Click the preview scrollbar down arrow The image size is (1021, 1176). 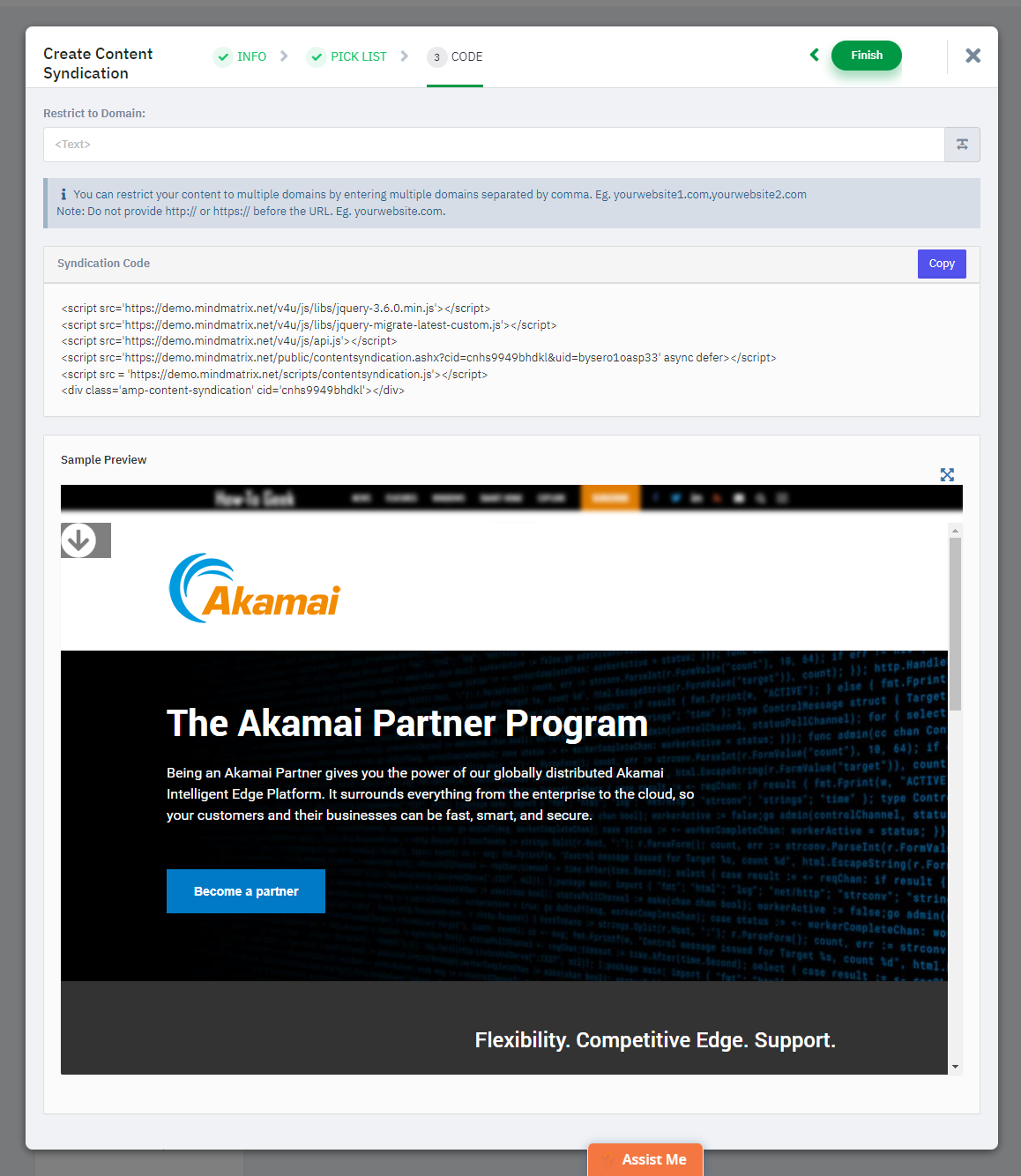[955, 1067]
